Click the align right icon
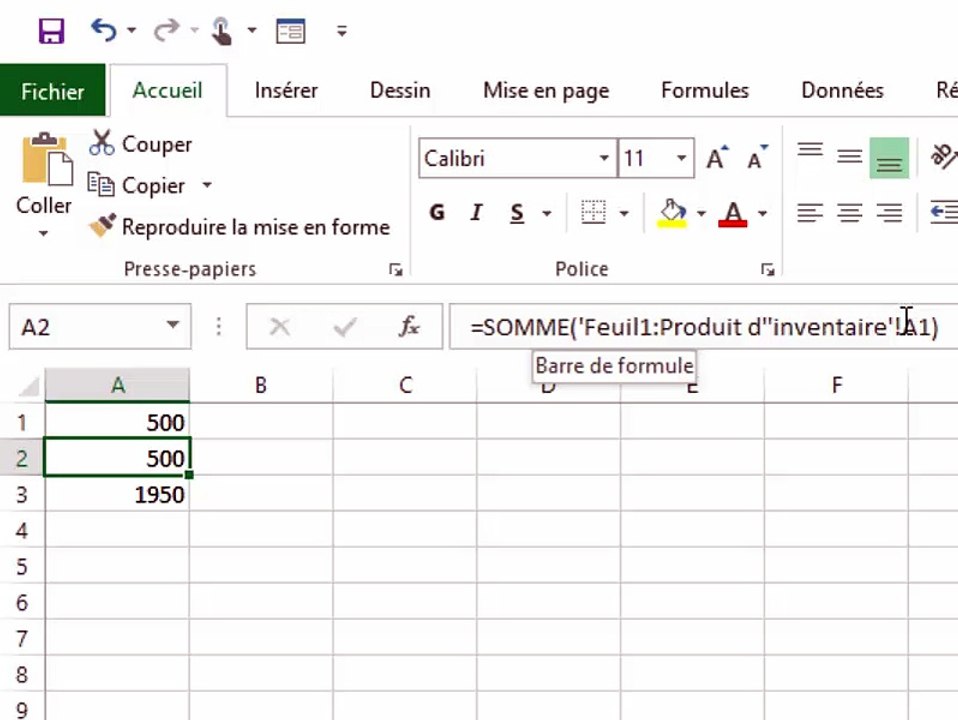This screenshot has height=720, width=958. [889, 213]
